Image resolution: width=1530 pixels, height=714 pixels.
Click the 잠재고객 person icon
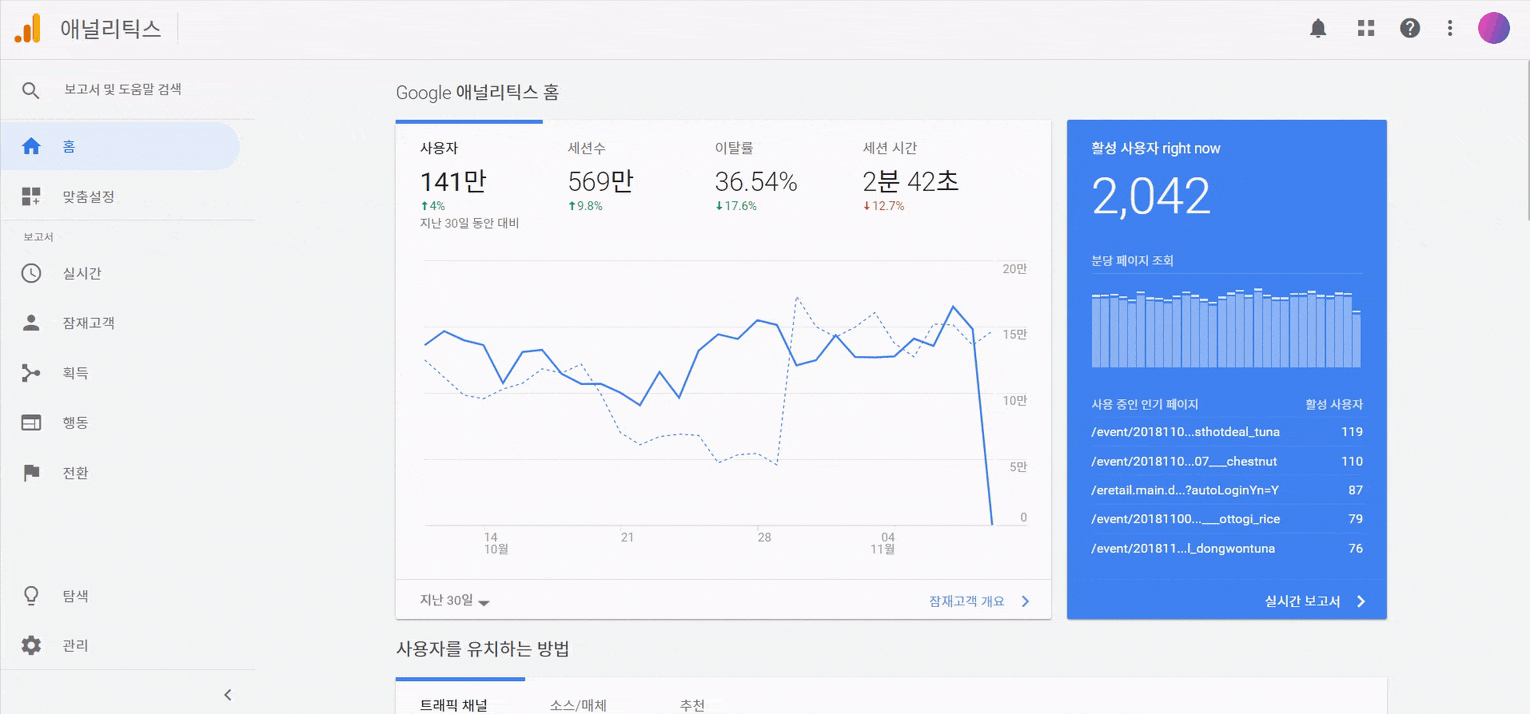(31, 323)
